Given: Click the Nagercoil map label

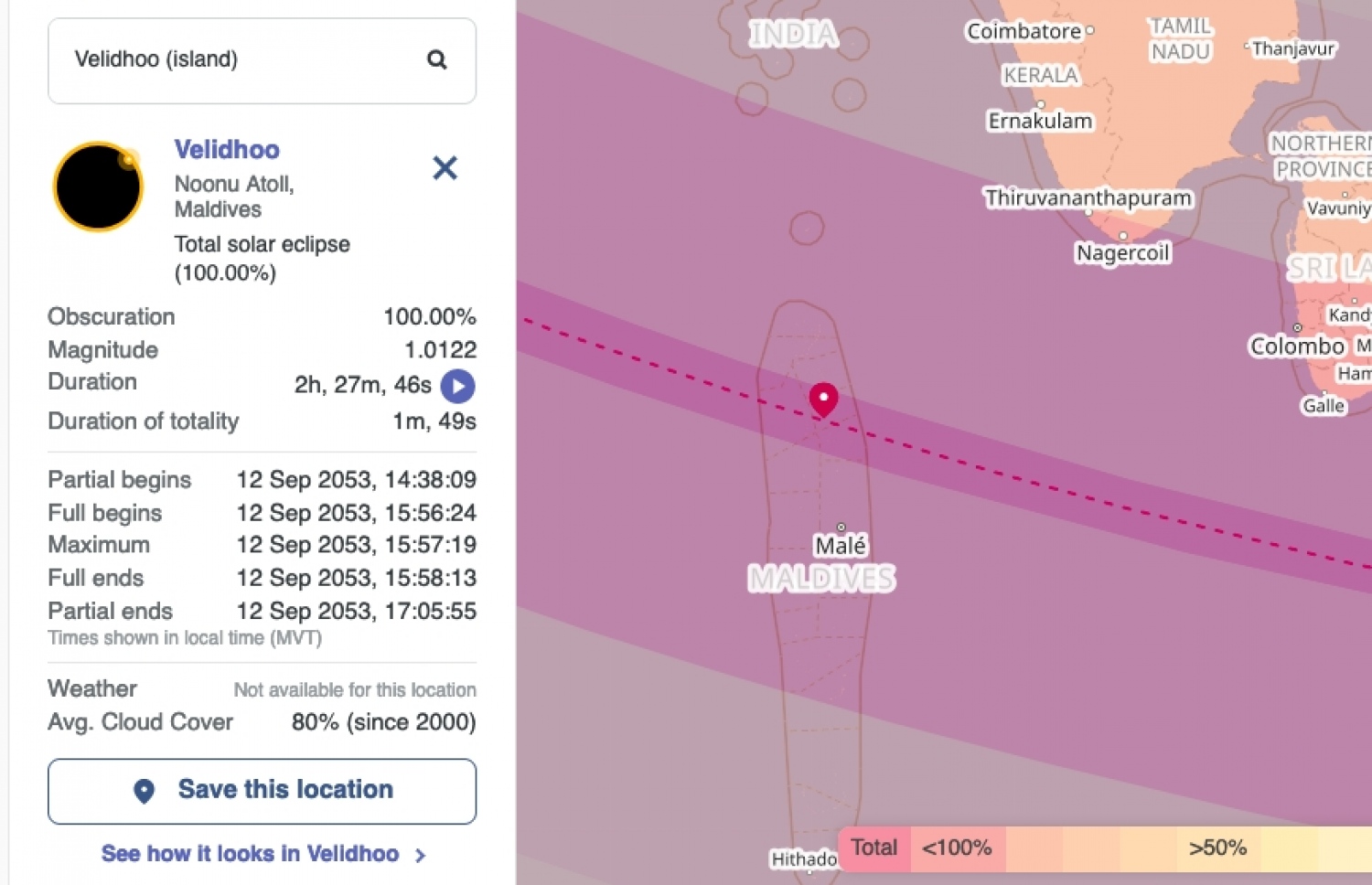Looking at the screenshot, I should click(1122, 252).
